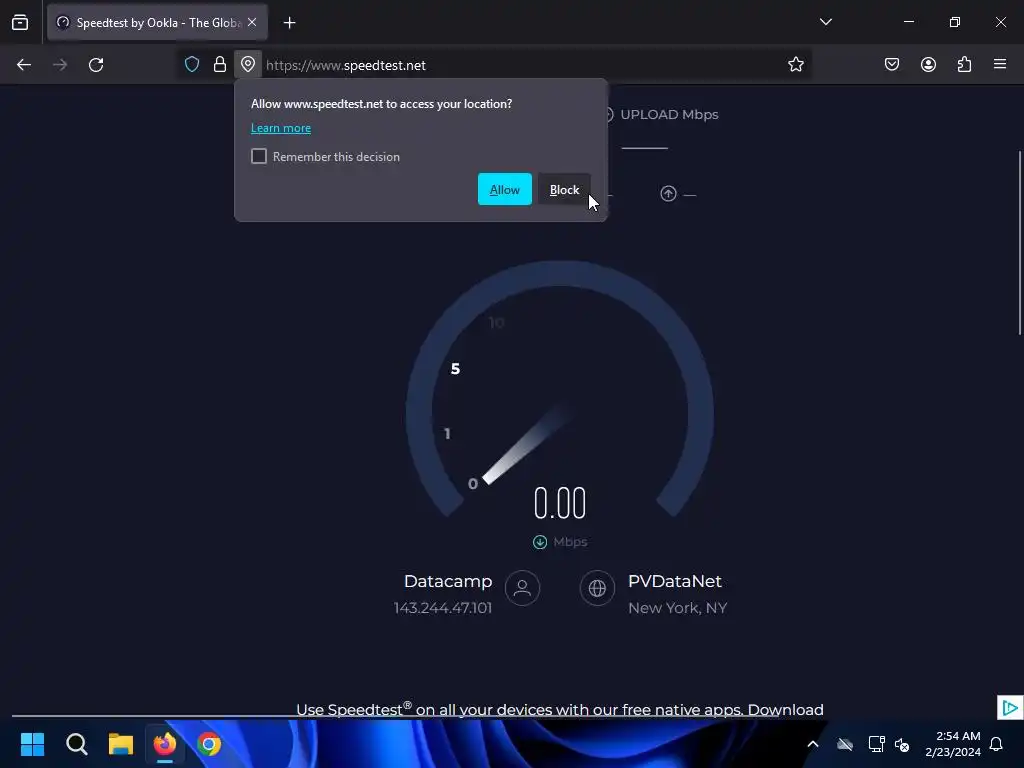
Task: Open the notification bell icon
Action: (x=996, y=744)
